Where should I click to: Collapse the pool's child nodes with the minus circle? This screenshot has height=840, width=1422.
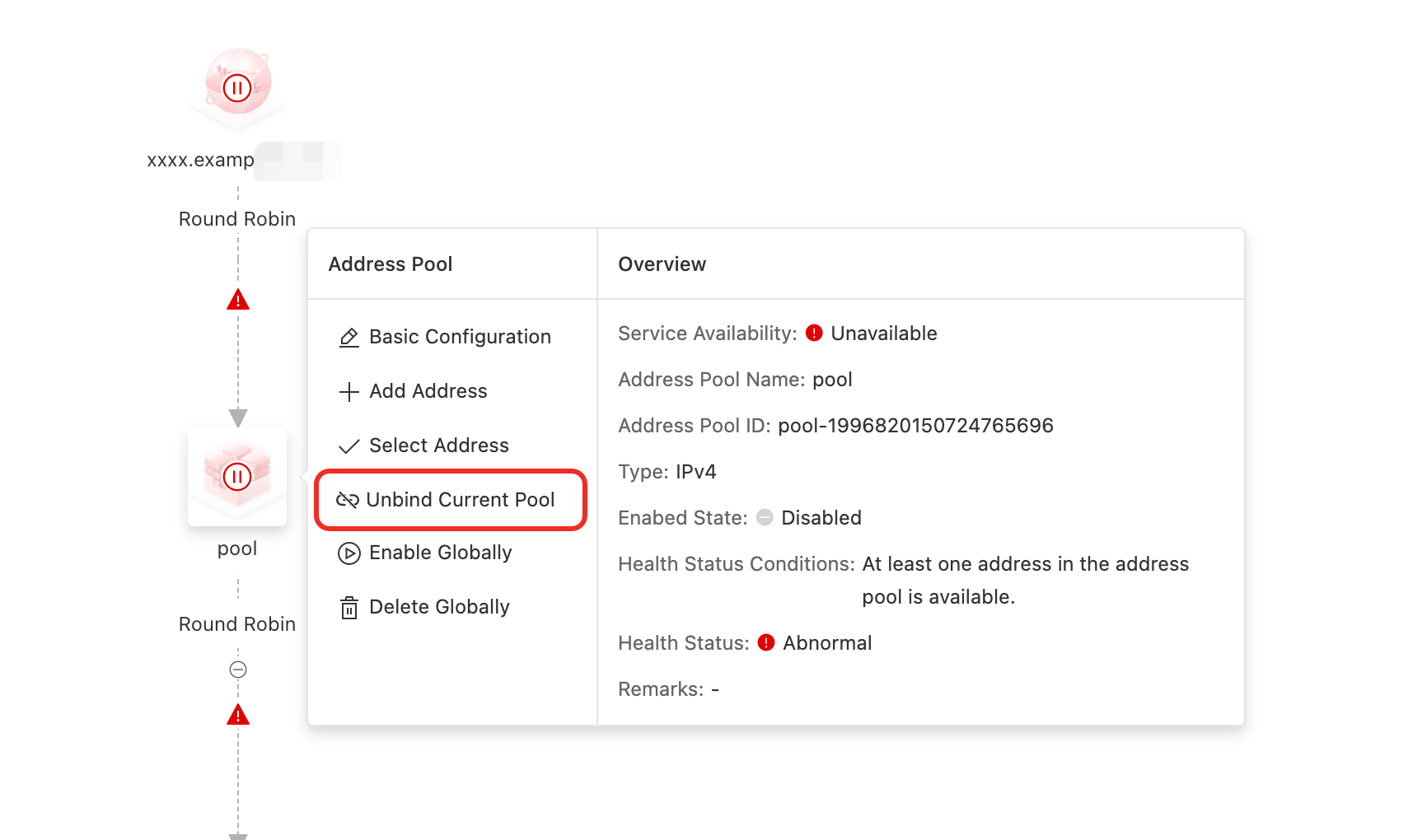click(x=238, y=670)
